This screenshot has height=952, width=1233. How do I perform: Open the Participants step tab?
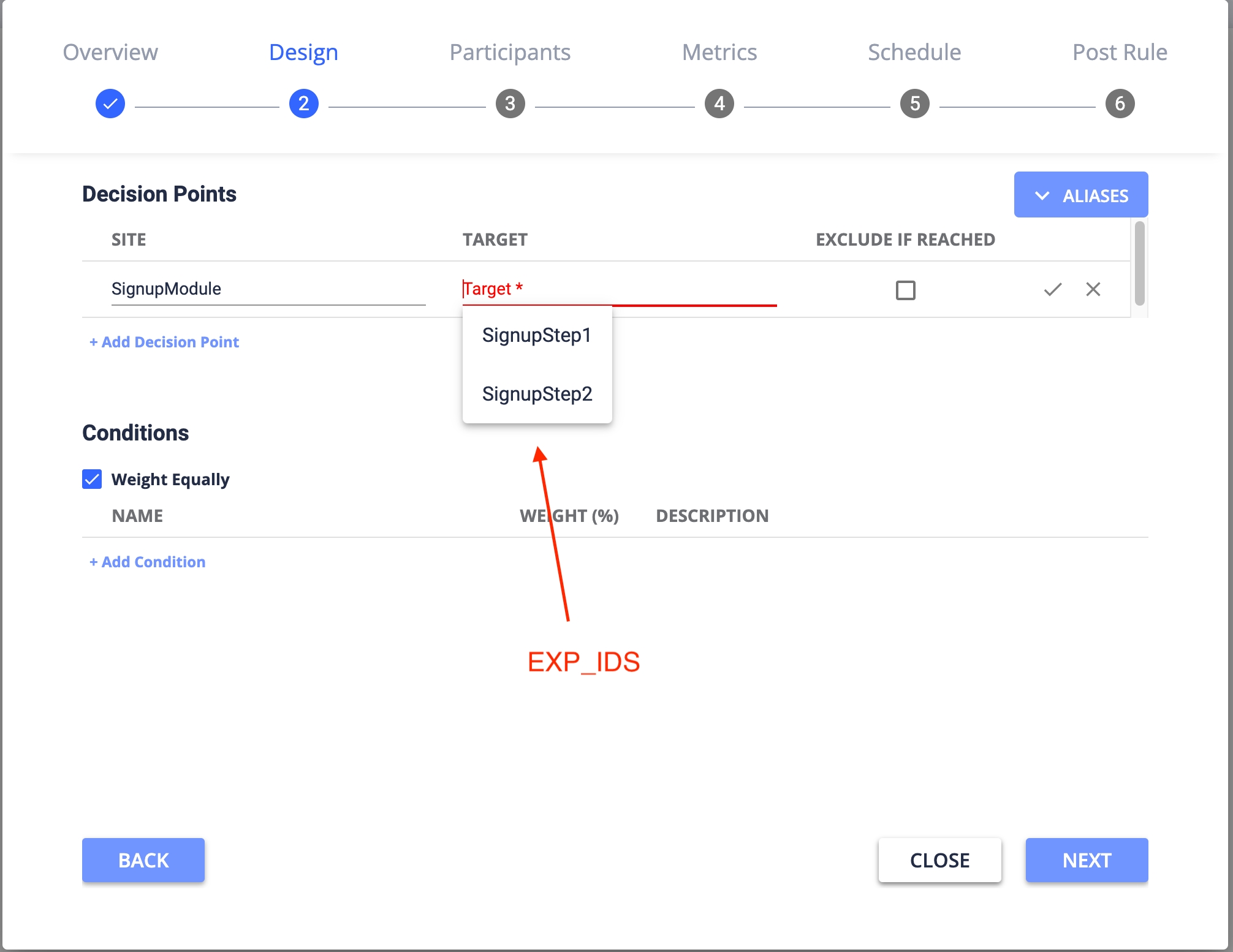click(510, 52)
